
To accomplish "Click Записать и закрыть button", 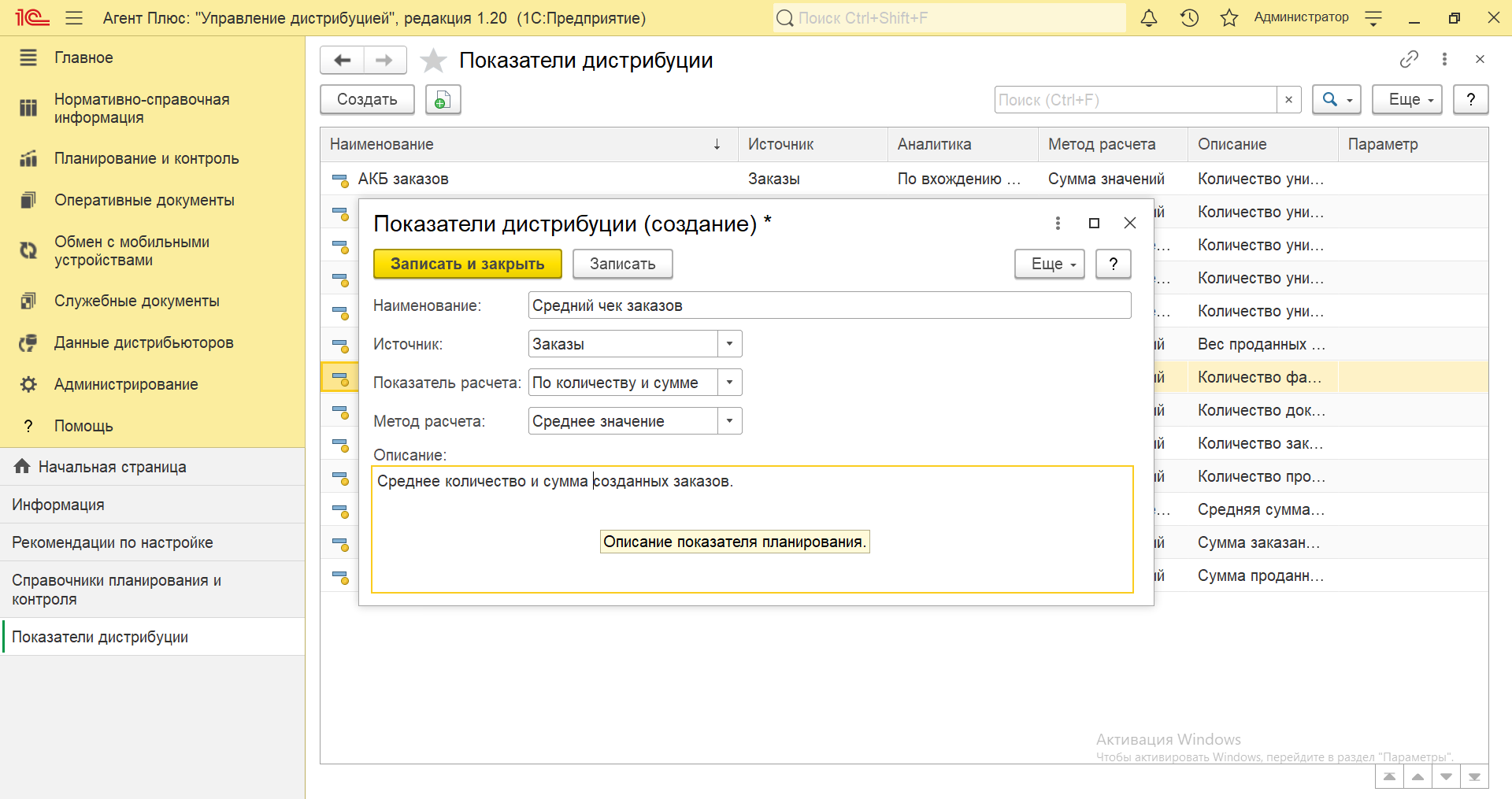I will coord(467,264).
